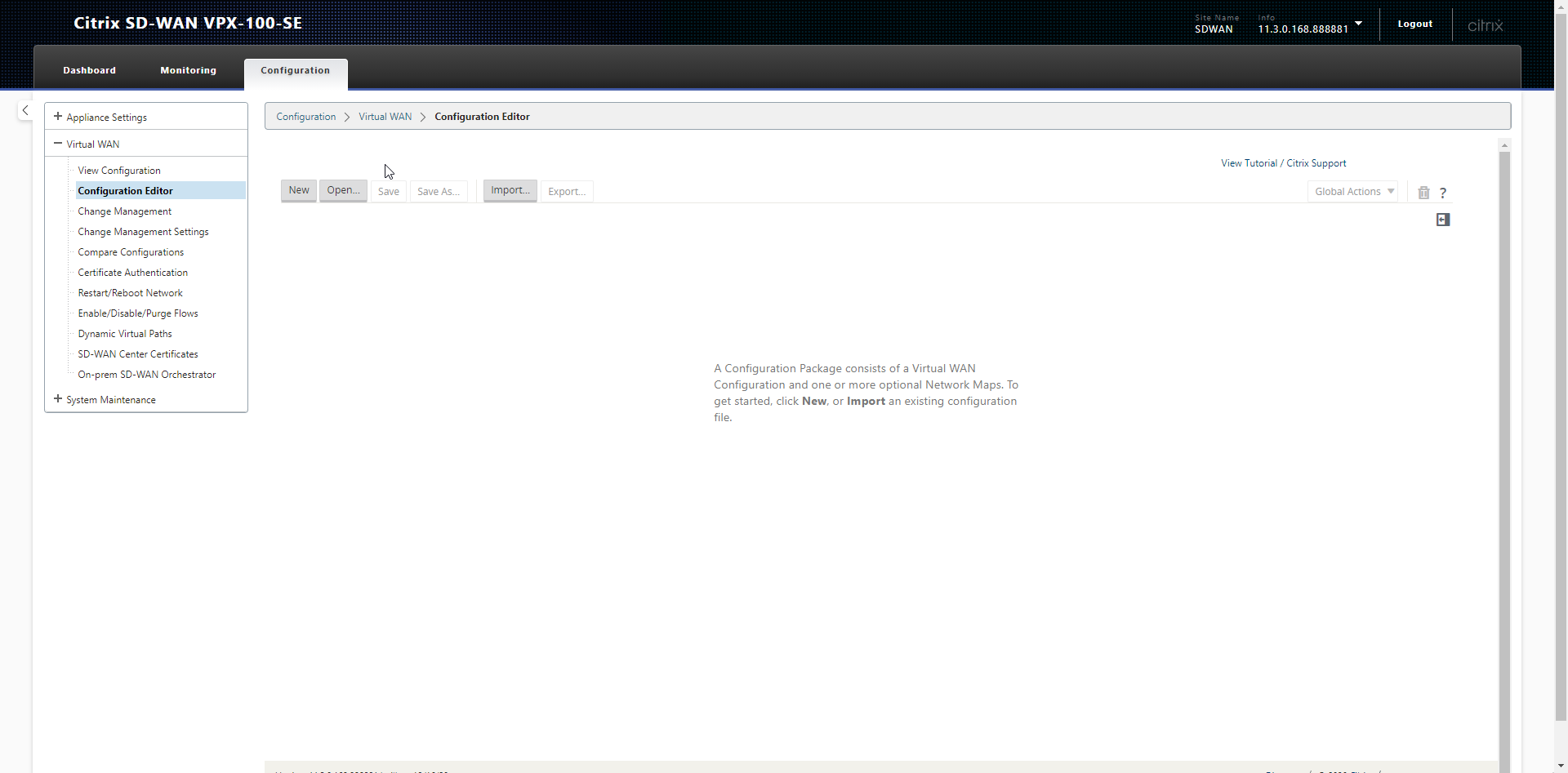Log out using the Logout link

pyautogui.click(x=1414, y=24)
